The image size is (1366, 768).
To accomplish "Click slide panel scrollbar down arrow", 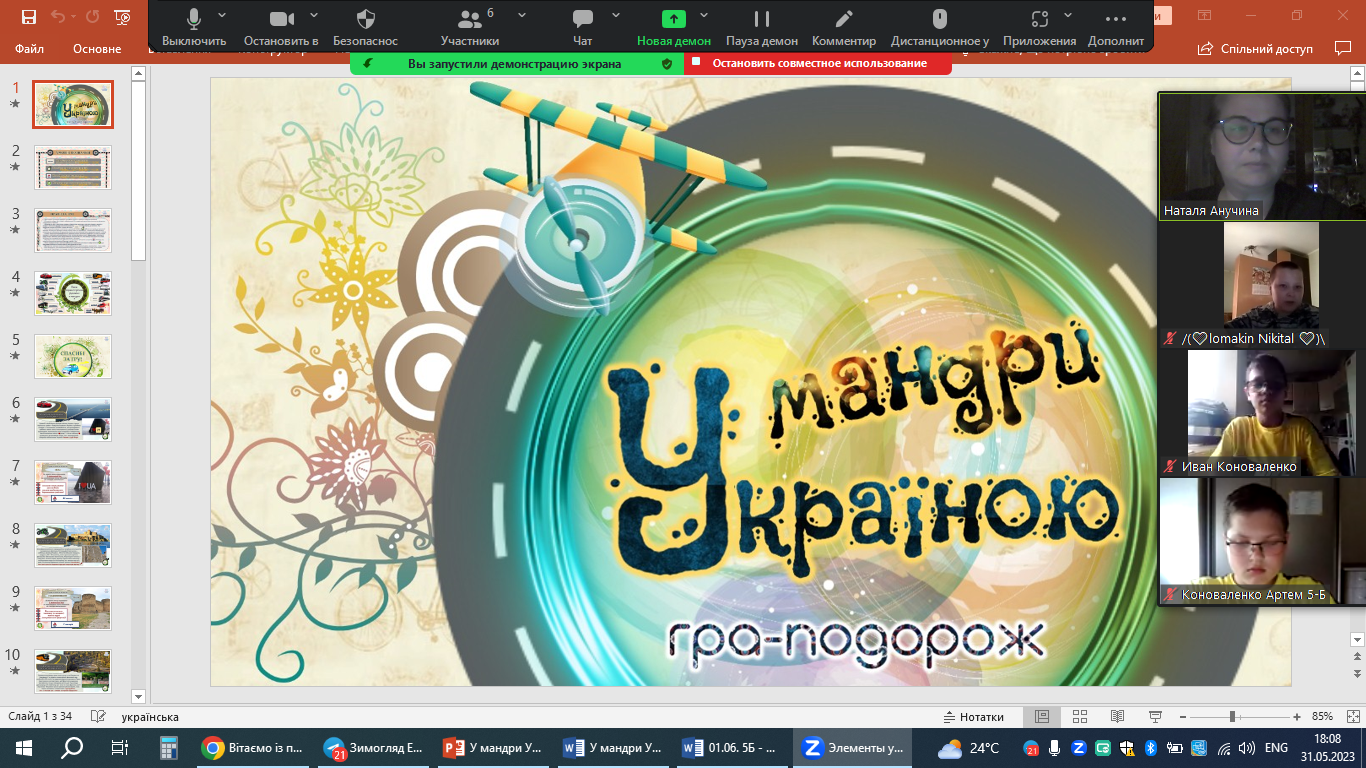I will point(138,696).
